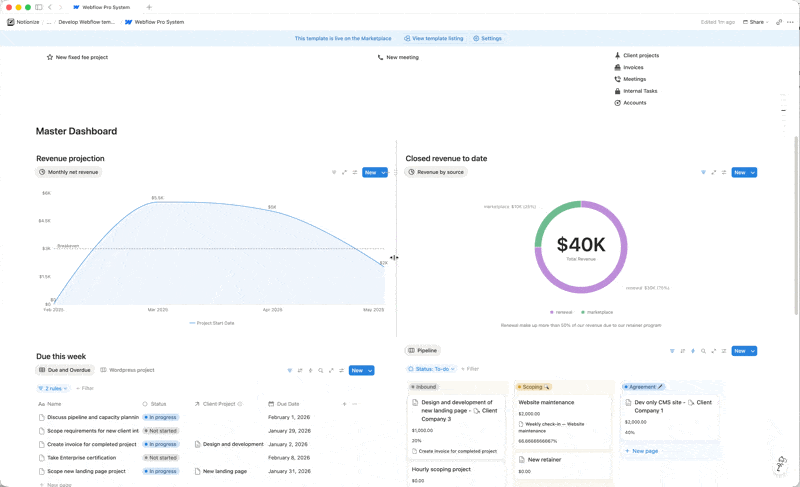Click the purple renewal donut segment
Viewport: 800px width, 487px height.
click(622, 245)
